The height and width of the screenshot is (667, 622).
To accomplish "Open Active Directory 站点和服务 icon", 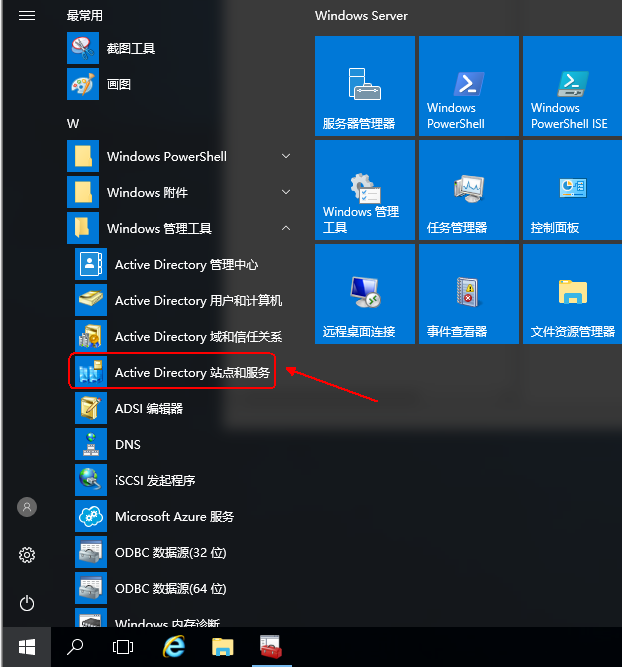I will tap(91, 372).
